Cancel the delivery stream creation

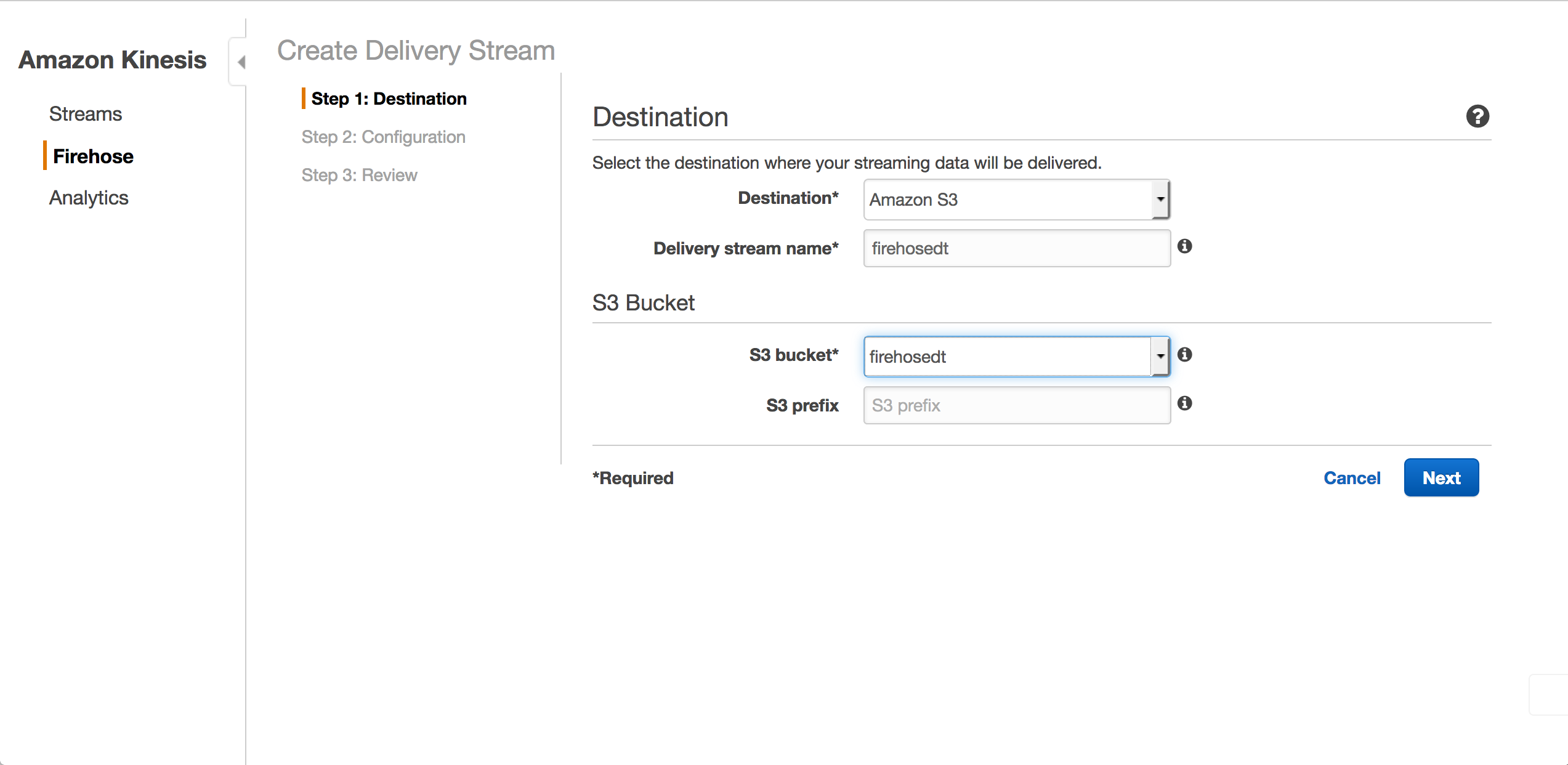[1352, 478]
